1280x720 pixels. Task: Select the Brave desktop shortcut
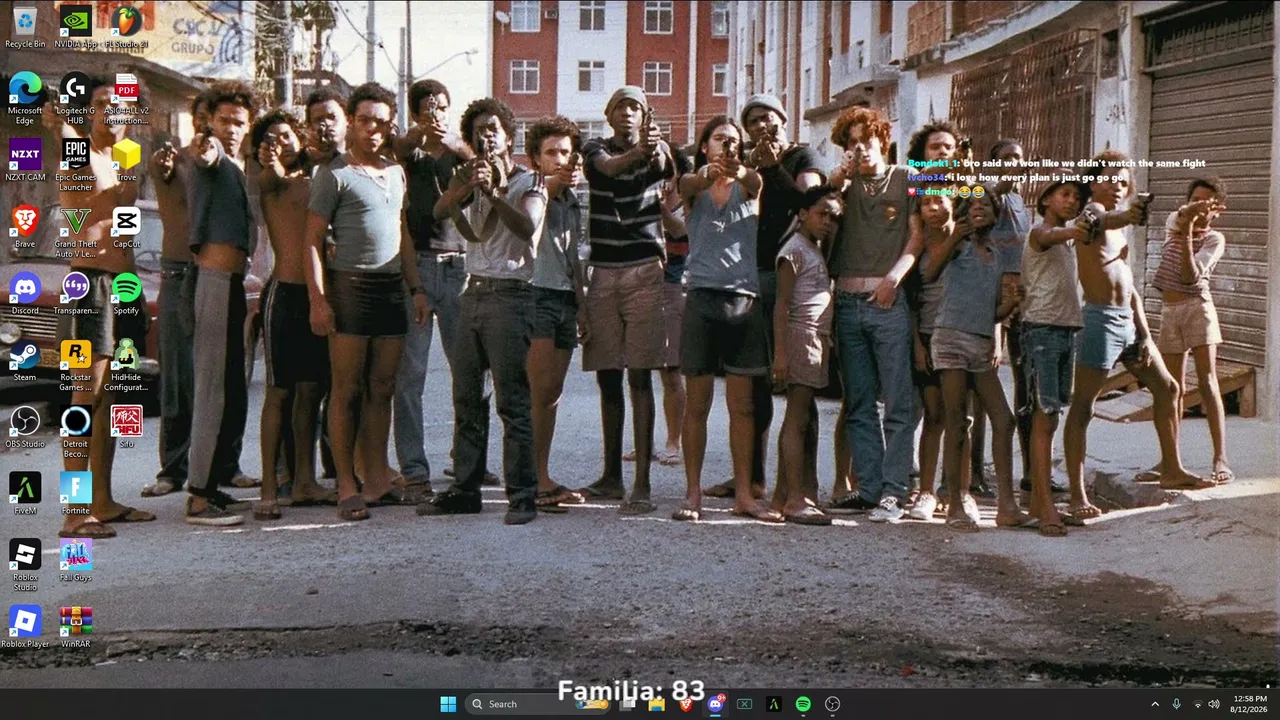(25, 227)
